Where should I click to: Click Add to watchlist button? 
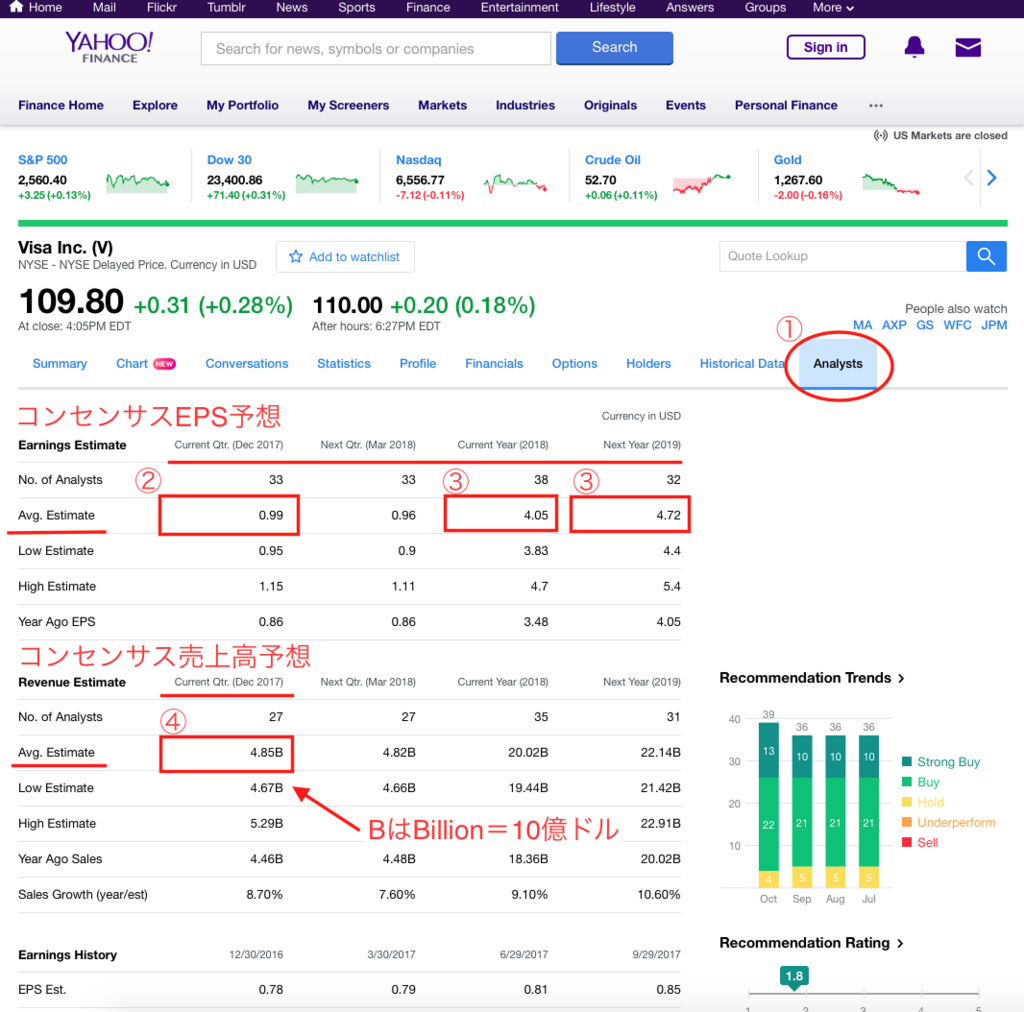tap(345, 257)
